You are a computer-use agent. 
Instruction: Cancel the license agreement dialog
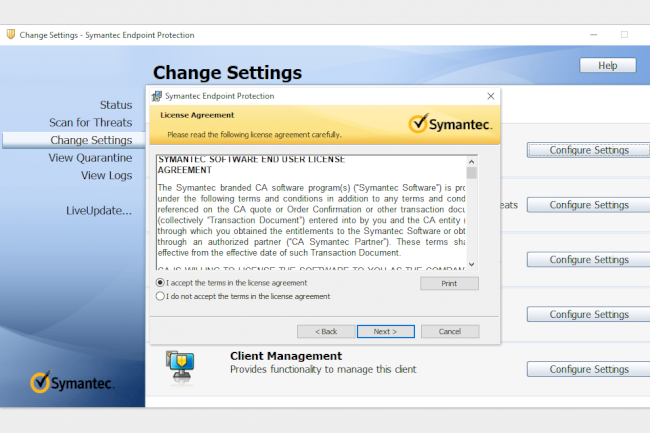450,331
